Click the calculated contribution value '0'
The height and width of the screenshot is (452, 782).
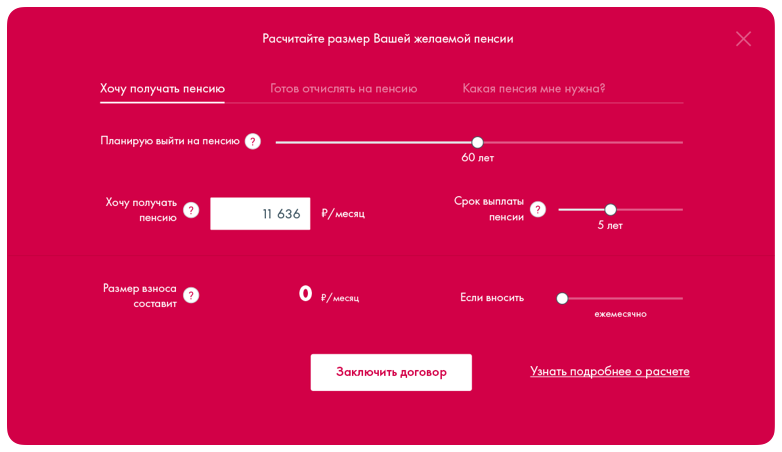[x=305, y=293]
